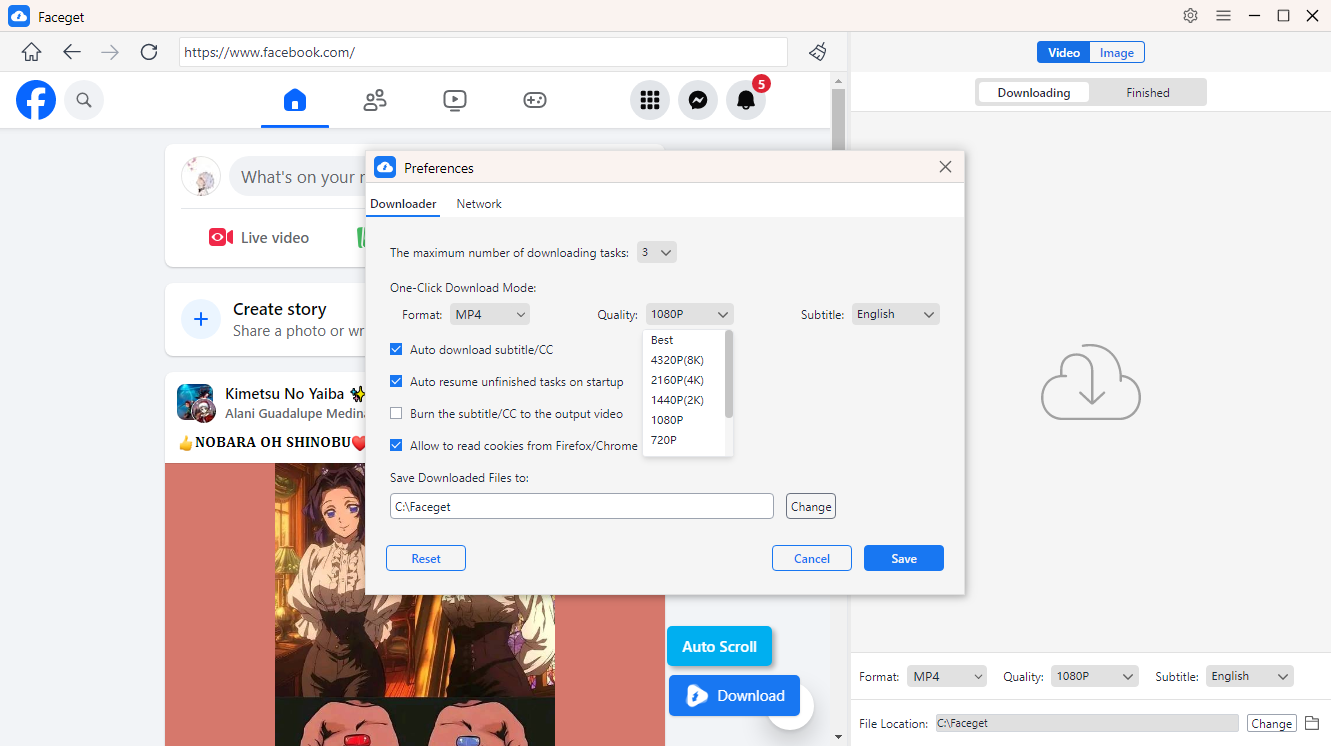Open the user profile avatar in composer
1331x746 pixels.
pos(201,176)
